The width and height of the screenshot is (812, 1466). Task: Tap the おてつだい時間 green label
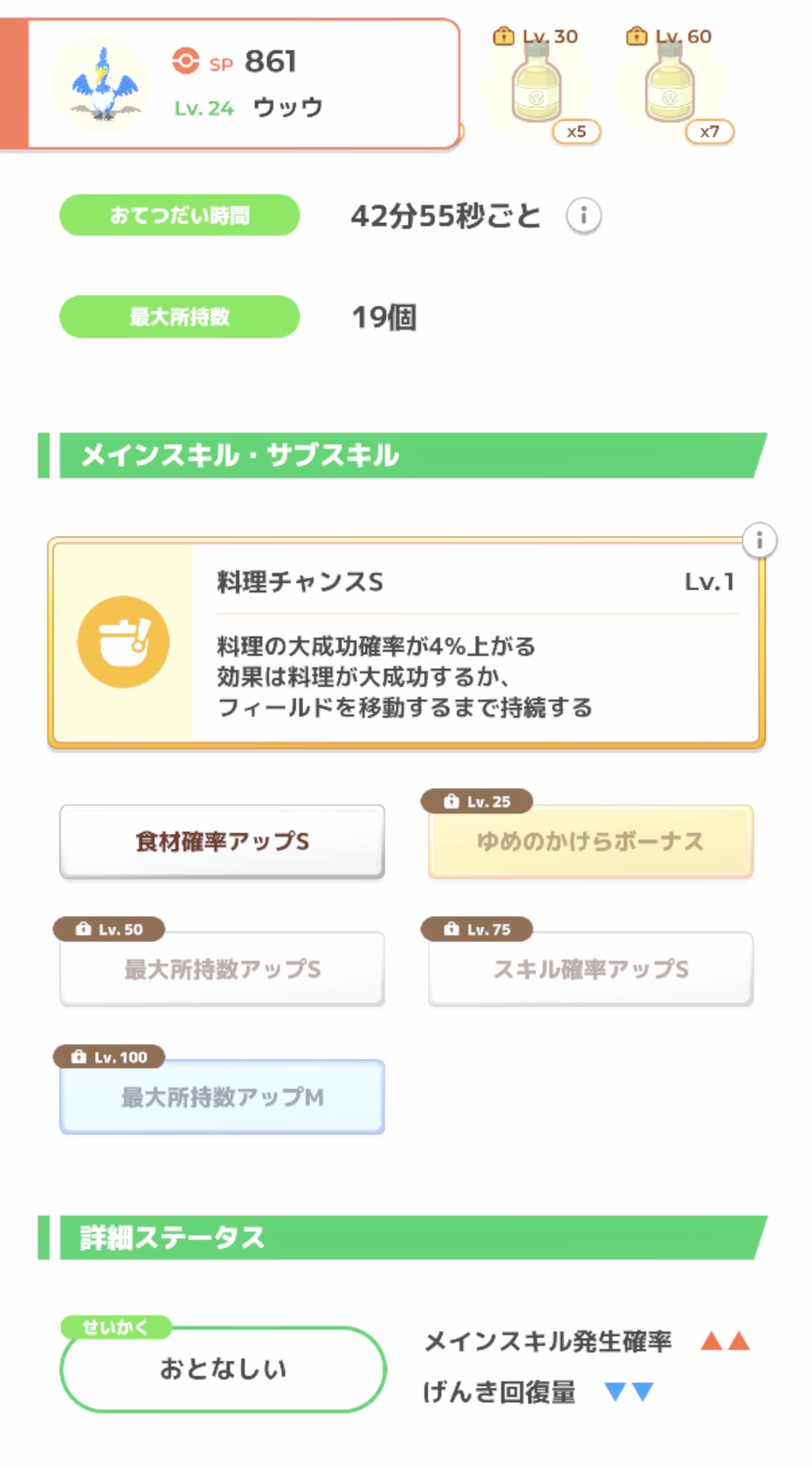(180, 216)
